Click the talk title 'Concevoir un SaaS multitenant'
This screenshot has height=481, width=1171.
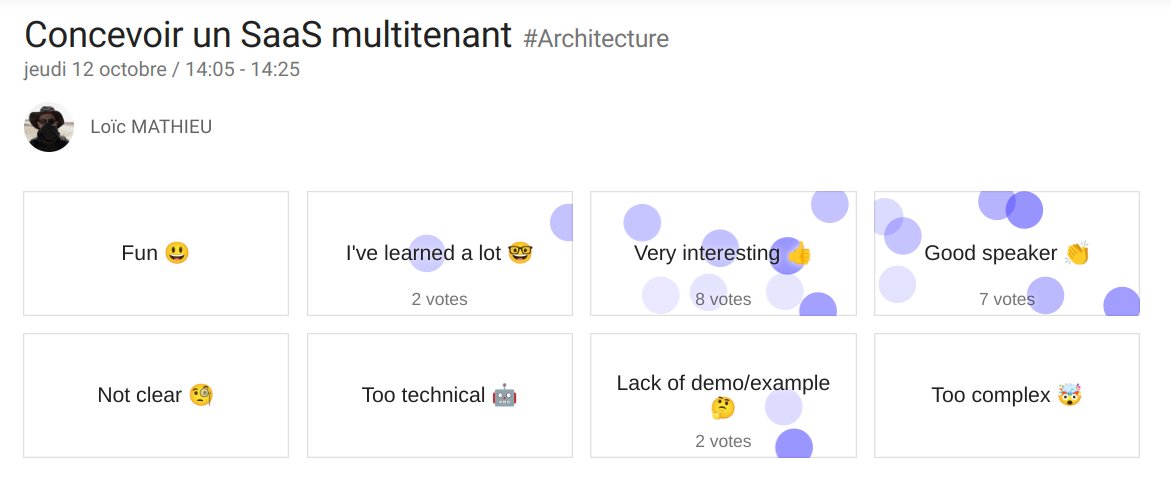point(268,35)
